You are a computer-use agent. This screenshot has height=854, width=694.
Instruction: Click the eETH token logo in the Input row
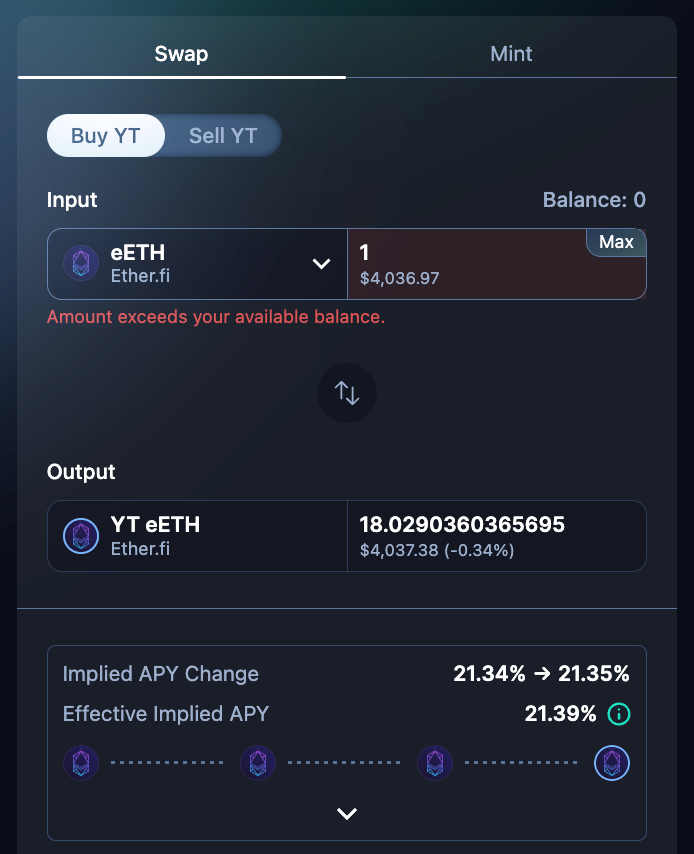click(79, 263)
